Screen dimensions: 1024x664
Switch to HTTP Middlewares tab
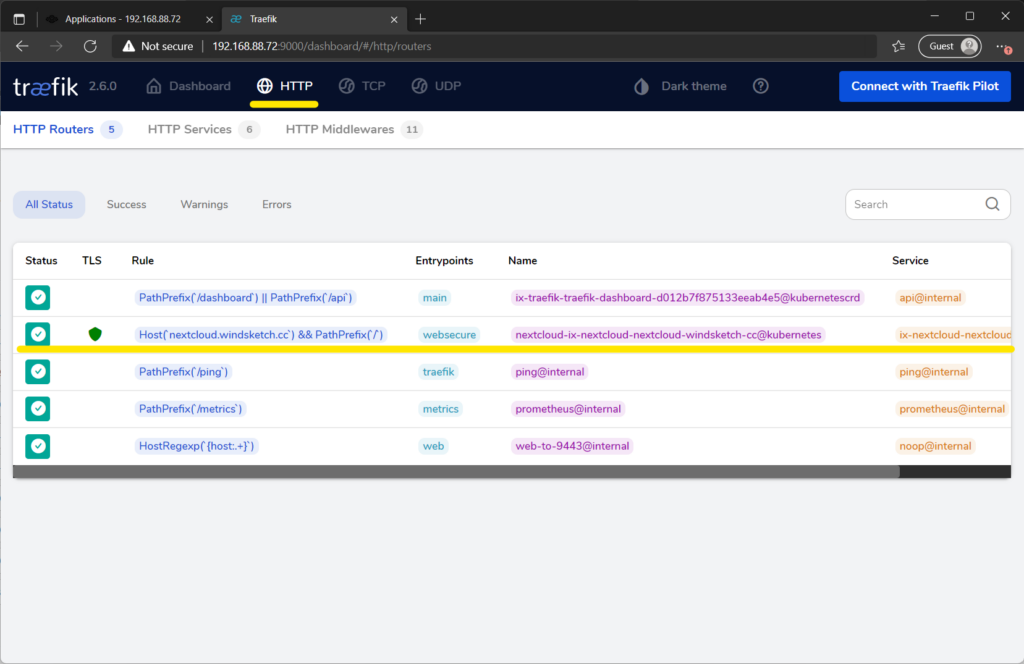tap(354, 129)
